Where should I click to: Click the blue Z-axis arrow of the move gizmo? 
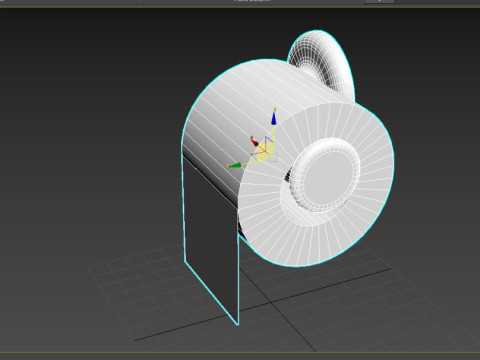click(x=274, y=118)
